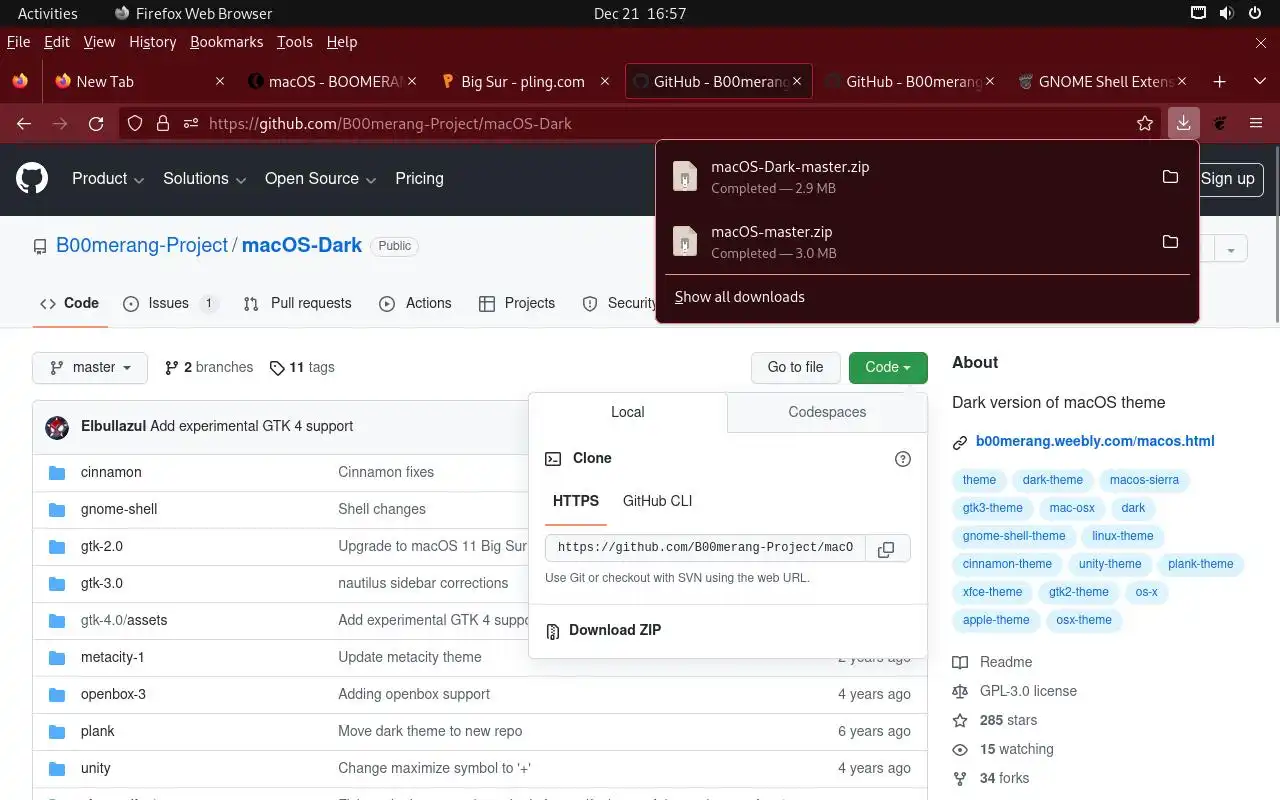Open system volume indicator in top bar

coord(1227,13)
